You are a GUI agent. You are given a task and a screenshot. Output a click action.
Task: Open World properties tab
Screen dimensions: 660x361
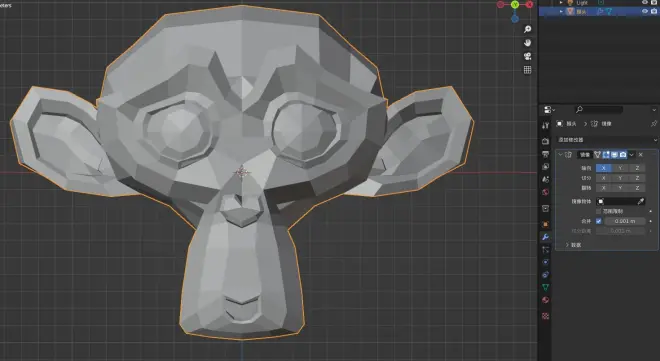[546, 192]
